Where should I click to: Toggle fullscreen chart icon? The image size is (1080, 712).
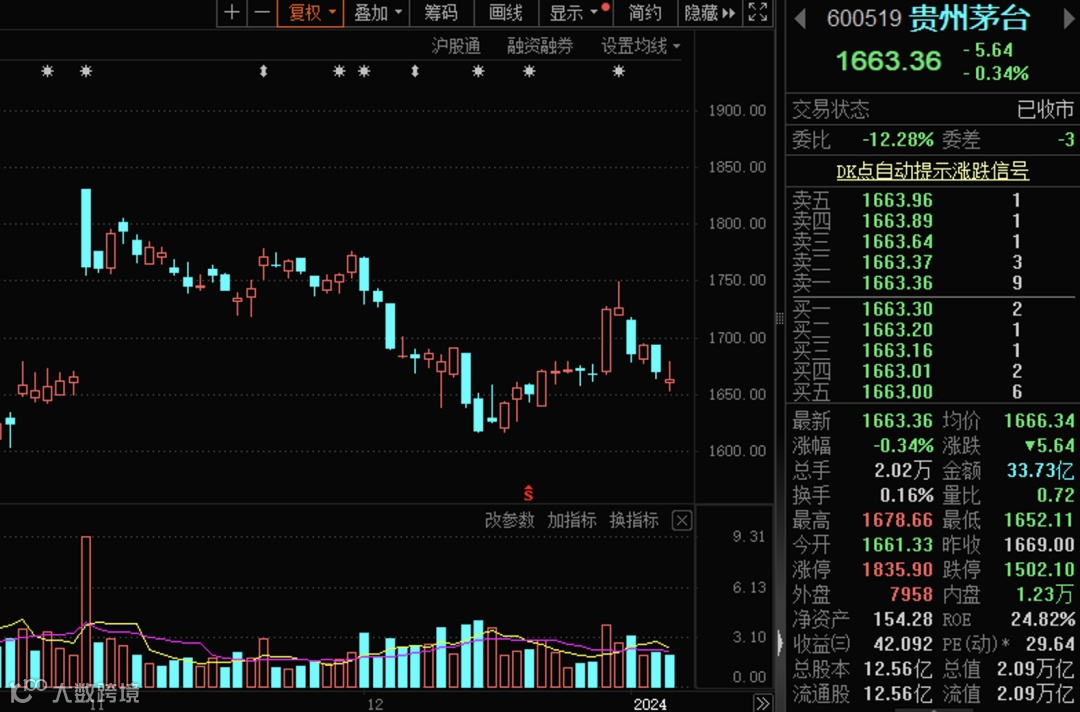(758, 12)
